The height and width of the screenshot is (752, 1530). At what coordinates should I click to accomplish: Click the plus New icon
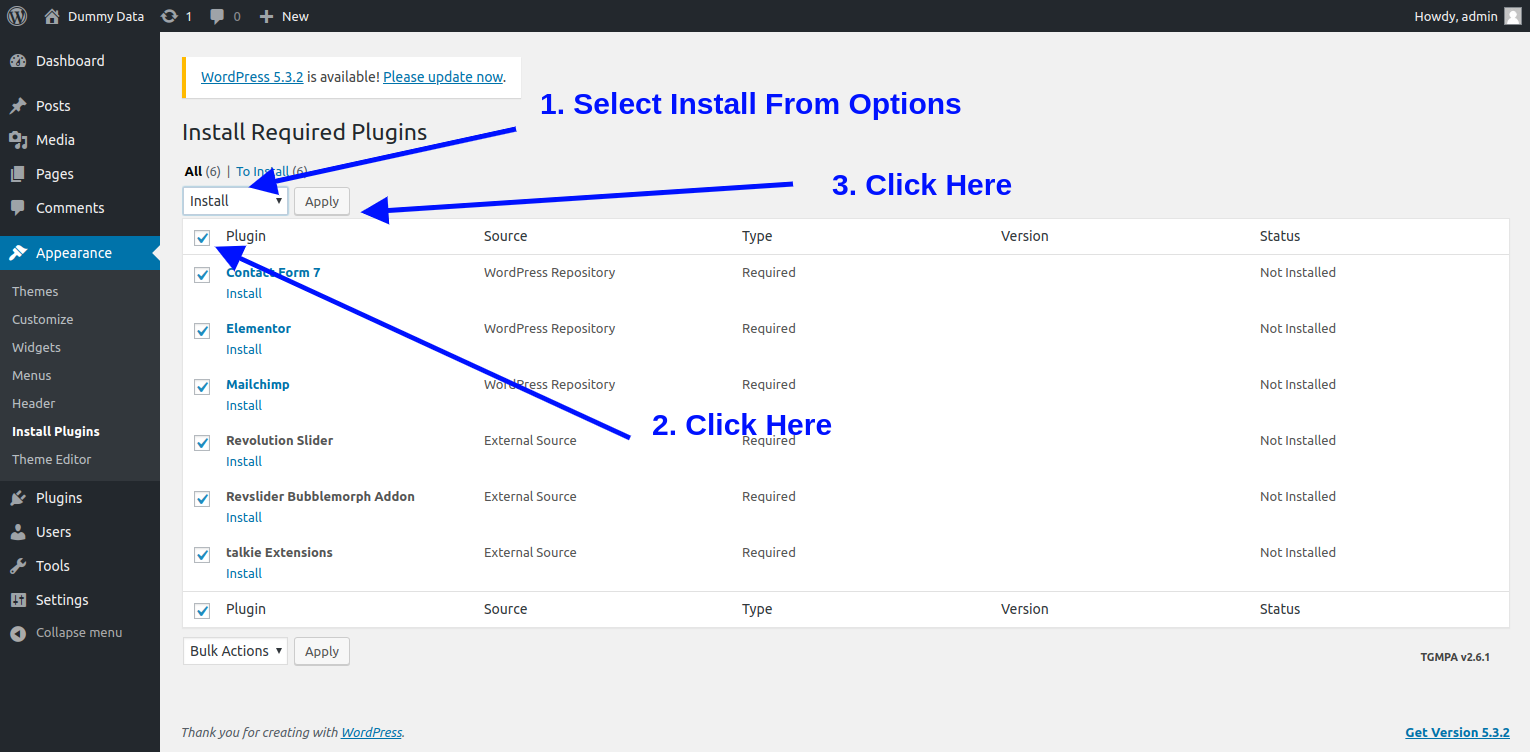click(266, 17)
